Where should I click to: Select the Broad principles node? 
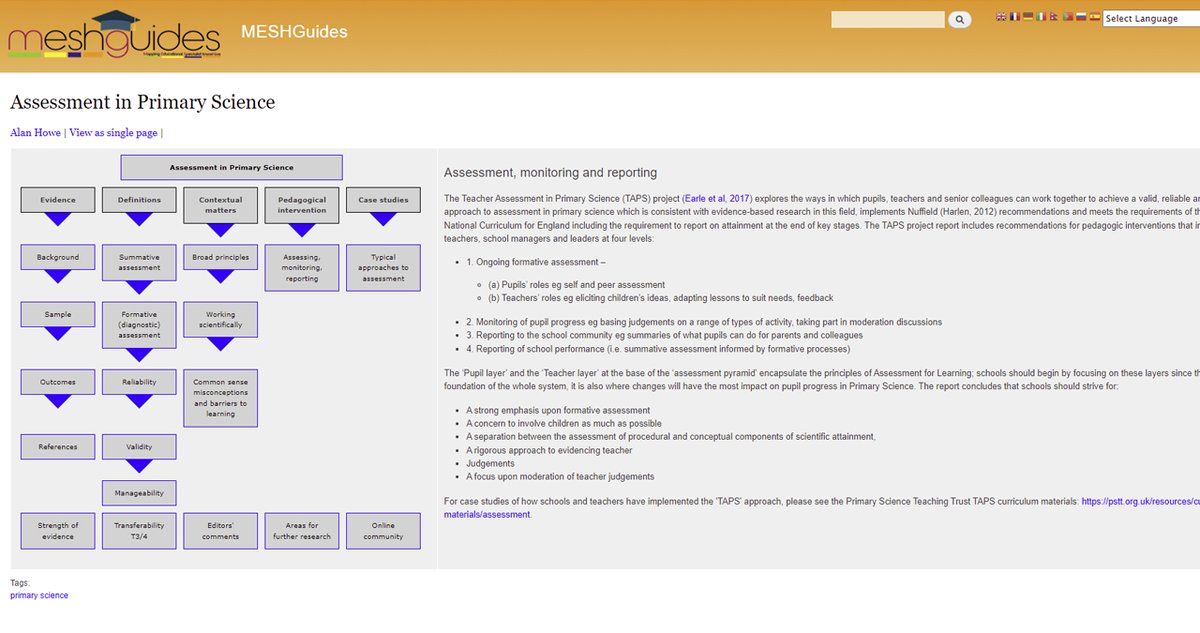point(220,257)
